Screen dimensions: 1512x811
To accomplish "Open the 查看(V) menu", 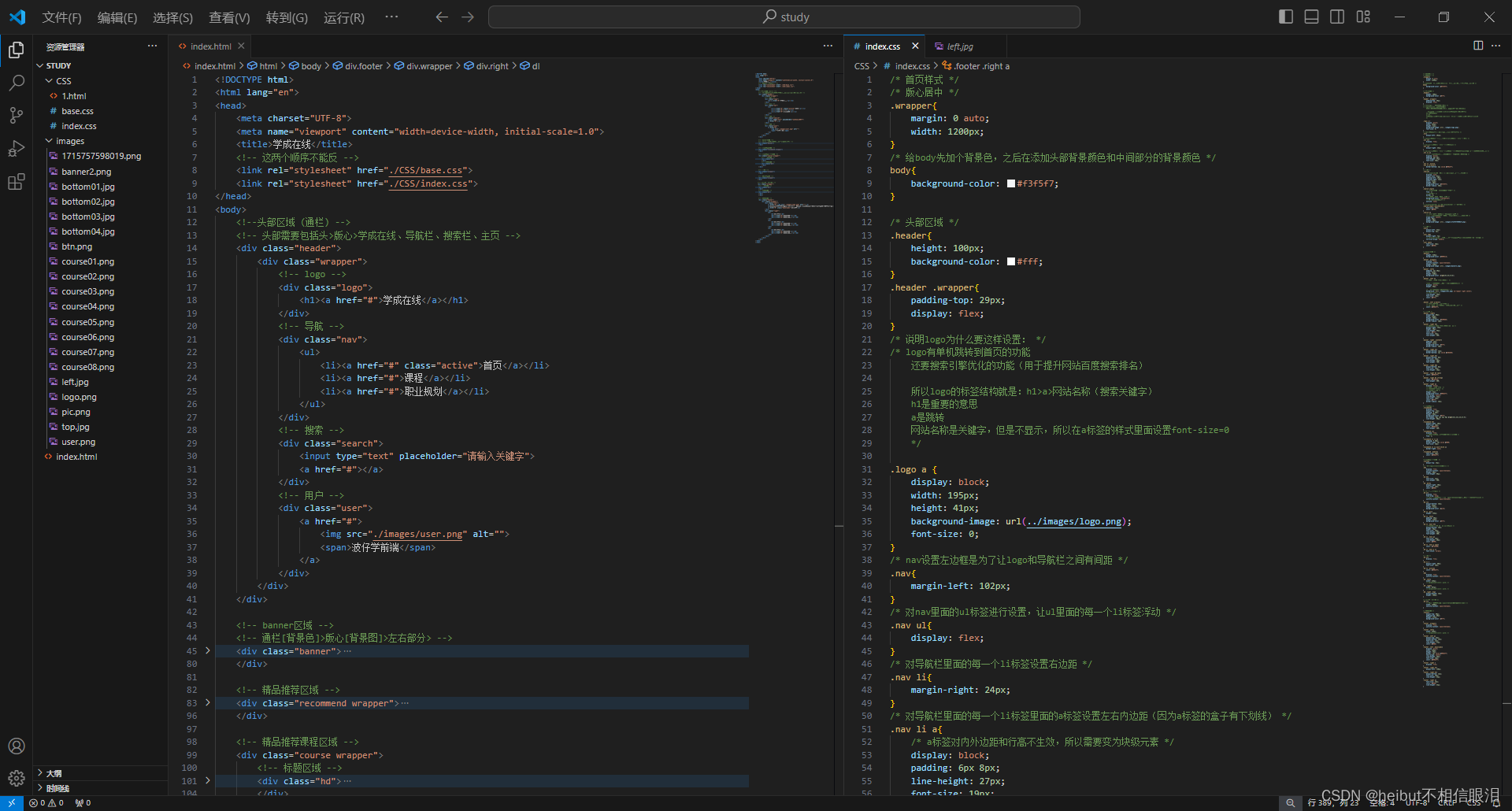I will click(229, 17).
